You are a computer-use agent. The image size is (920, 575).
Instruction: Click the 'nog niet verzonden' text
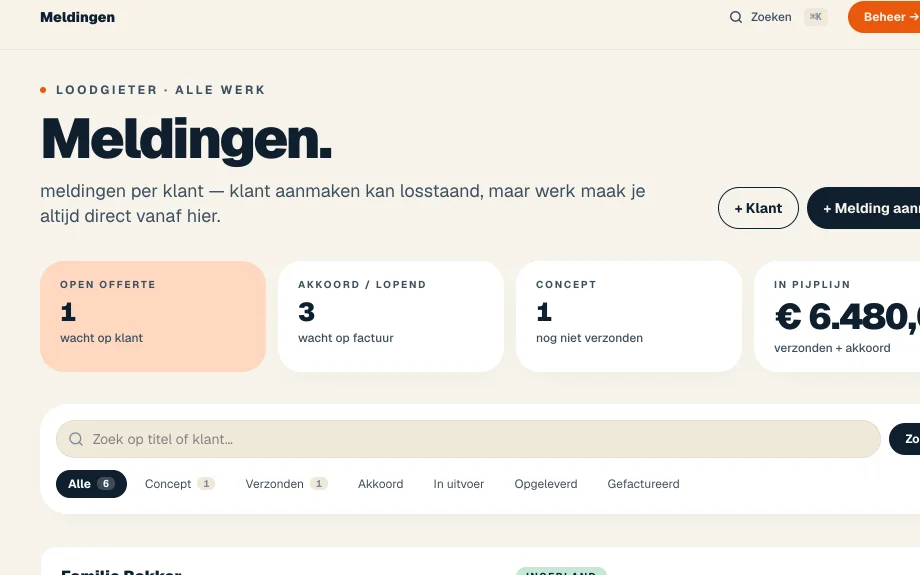click(589, 338)
